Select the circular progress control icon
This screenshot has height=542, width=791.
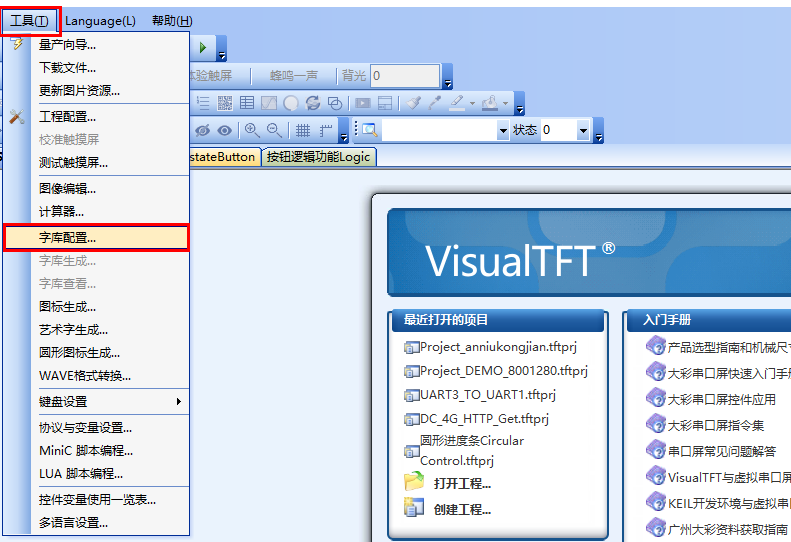pyautogui.click(x=291, y=103)
